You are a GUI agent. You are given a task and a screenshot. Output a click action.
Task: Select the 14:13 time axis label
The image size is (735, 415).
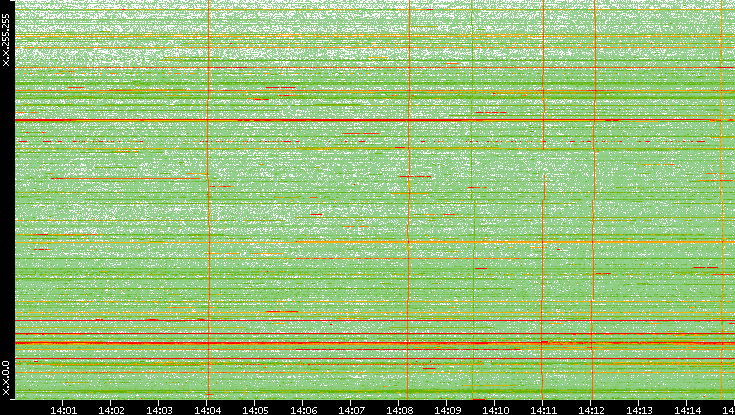(x=639, y=410)
